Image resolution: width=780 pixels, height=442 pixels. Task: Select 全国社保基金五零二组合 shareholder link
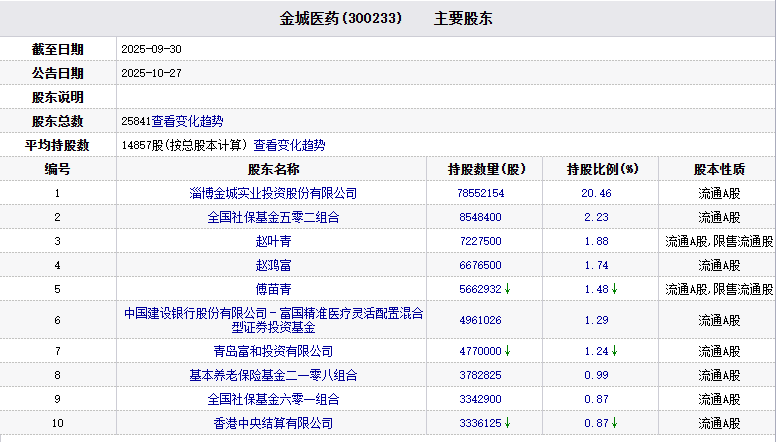pyautogui.click(x=273, y=217)
